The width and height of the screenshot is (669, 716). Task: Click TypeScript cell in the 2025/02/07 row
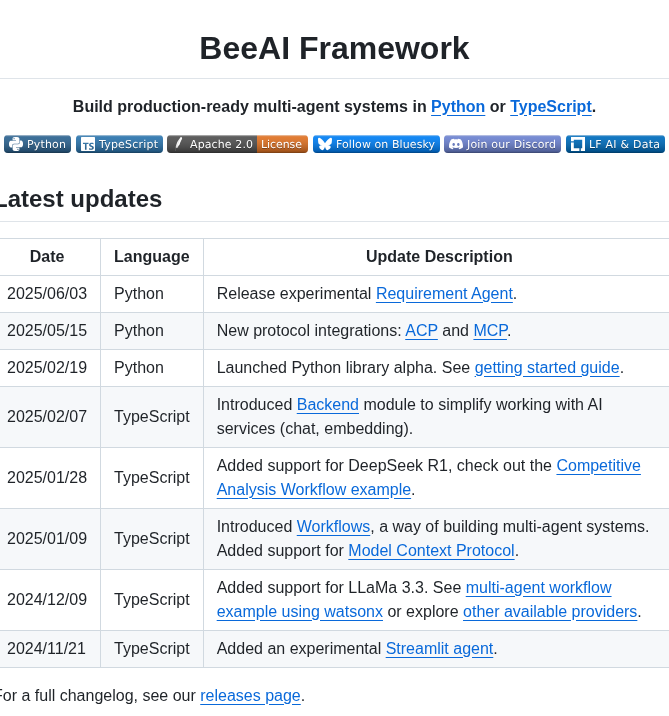pyautogui.click(x=152, y=416)
